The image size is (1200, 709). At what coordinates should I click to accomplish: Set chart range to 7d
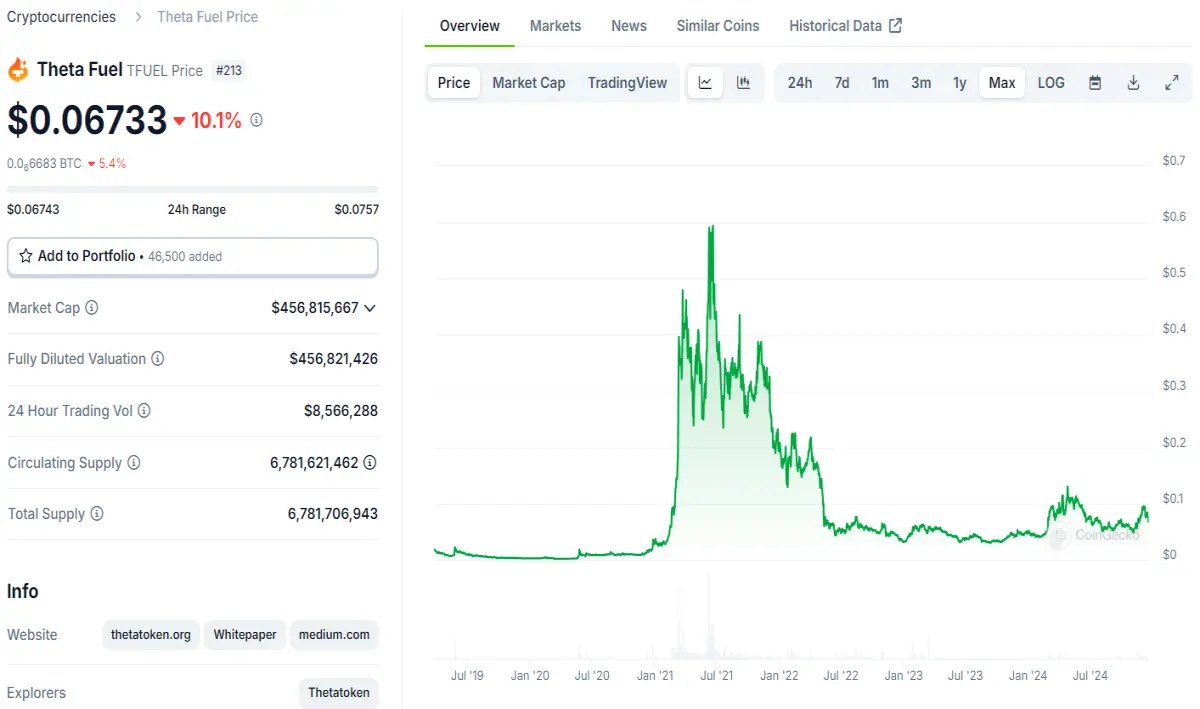[x=842, y=83]
